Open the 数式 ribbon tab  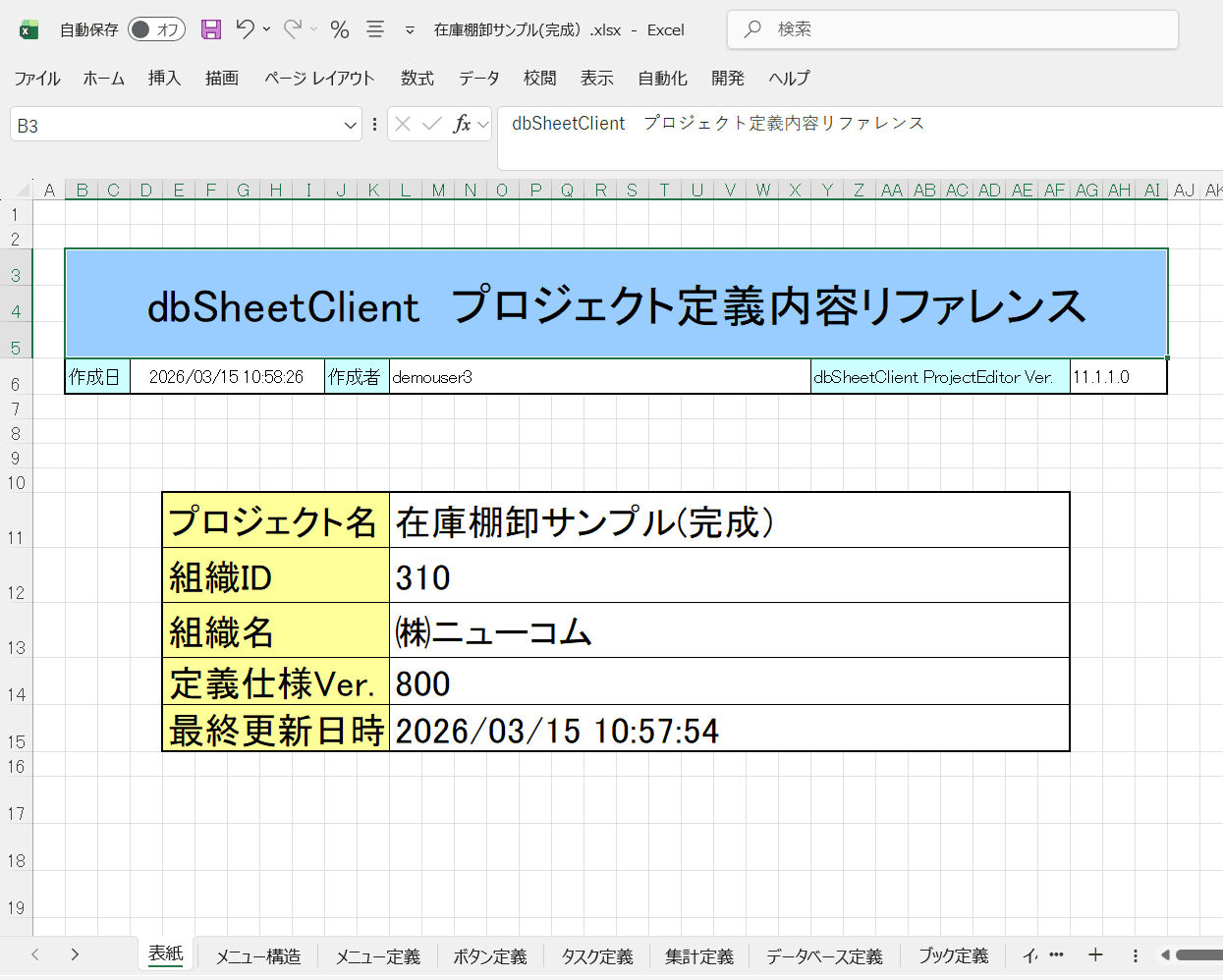[417, 78]
